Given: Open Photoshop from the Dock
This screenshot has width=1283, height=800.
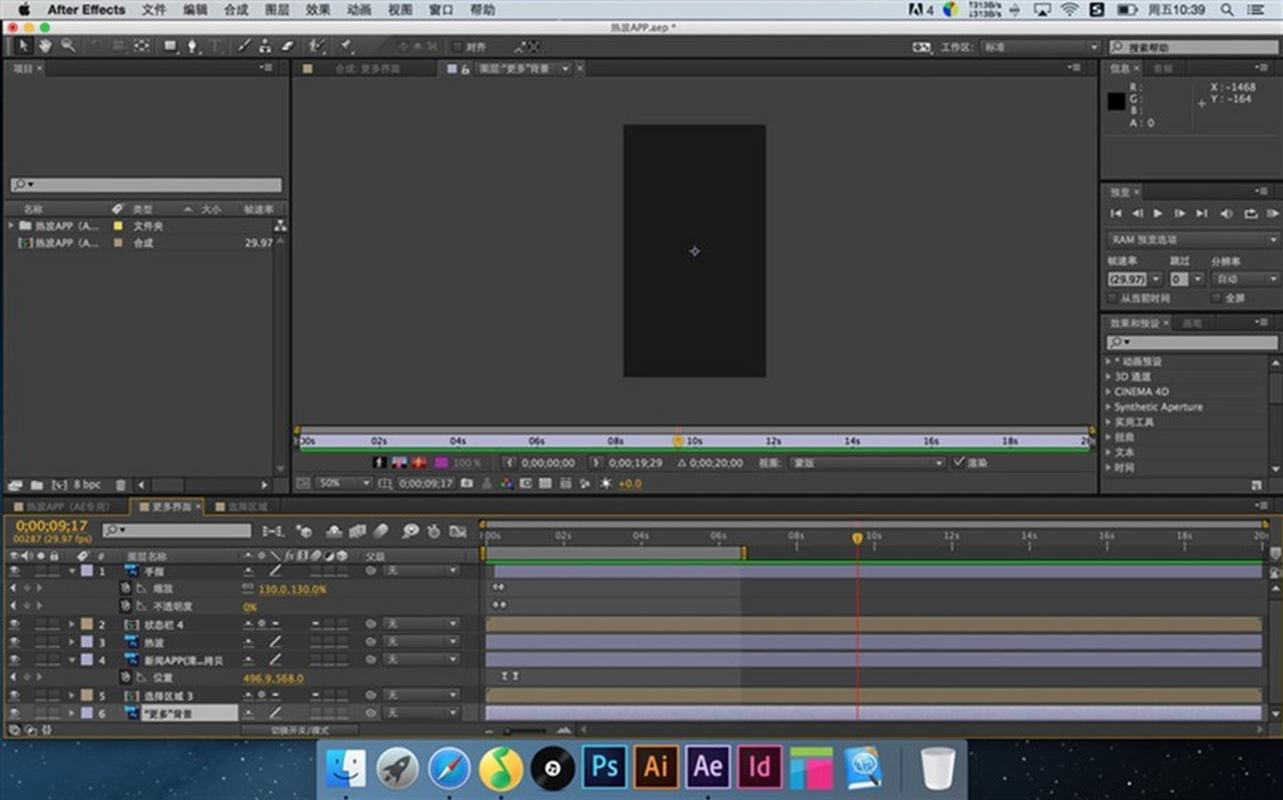Looking at the screenshot, I should tap(604, 767).
